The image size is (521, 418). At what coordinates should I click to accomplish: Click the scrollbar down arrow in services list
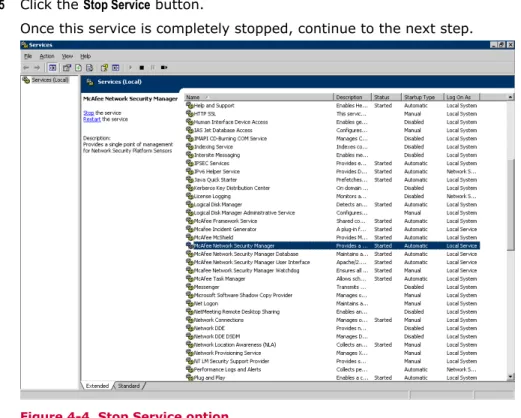[510, 377]
